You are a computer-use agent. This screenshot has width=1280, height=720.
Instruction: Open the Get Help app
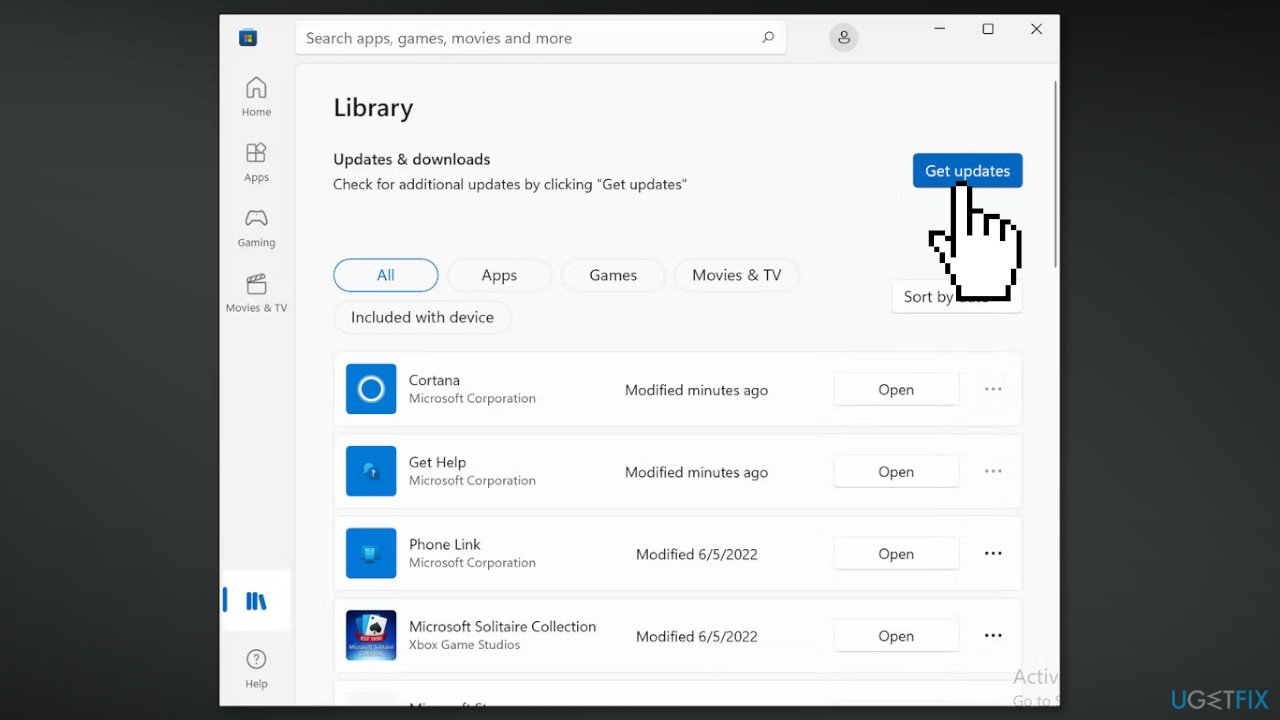(x=896, y=471)
